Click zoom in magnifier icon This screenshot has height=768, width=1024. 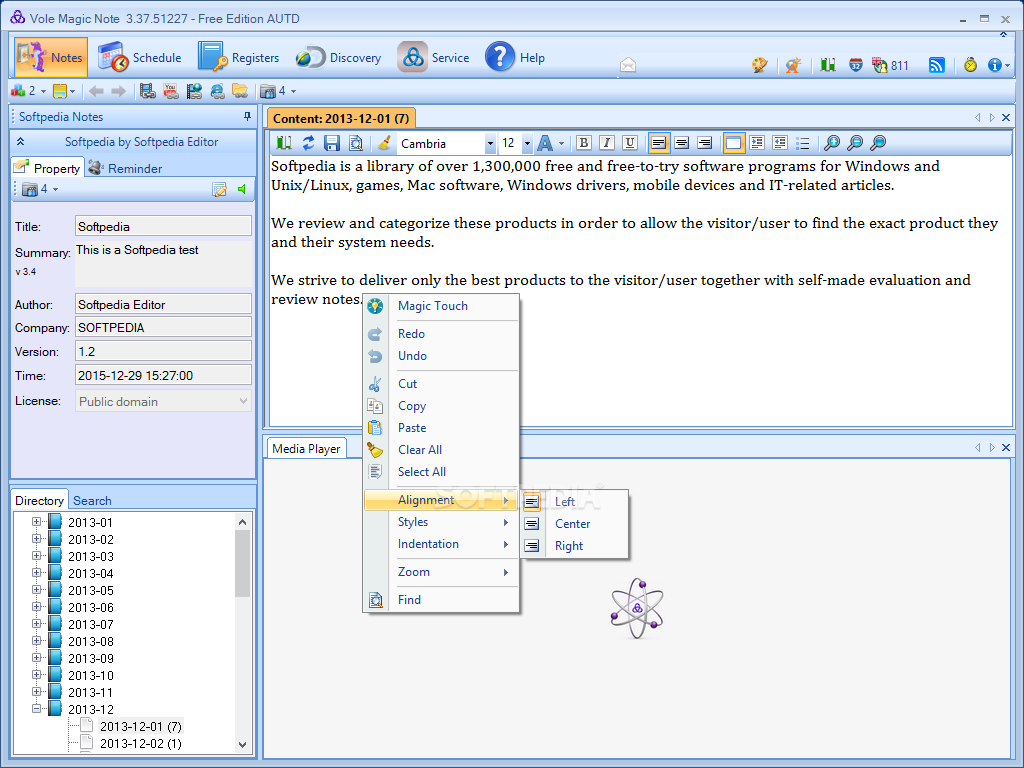point(831,143)
